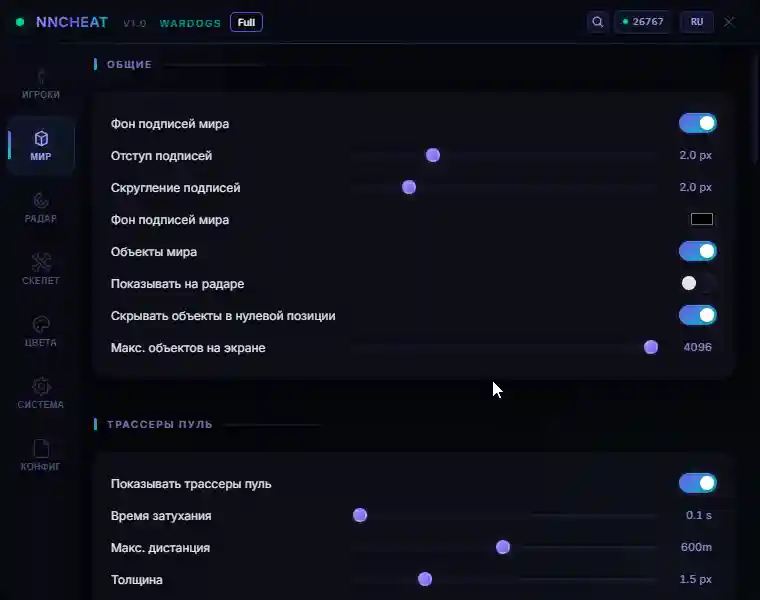Viewport: 760px width, 600px height.
Task: Toggle first Фон подписей мира switch
Action: tap(697, 123)
